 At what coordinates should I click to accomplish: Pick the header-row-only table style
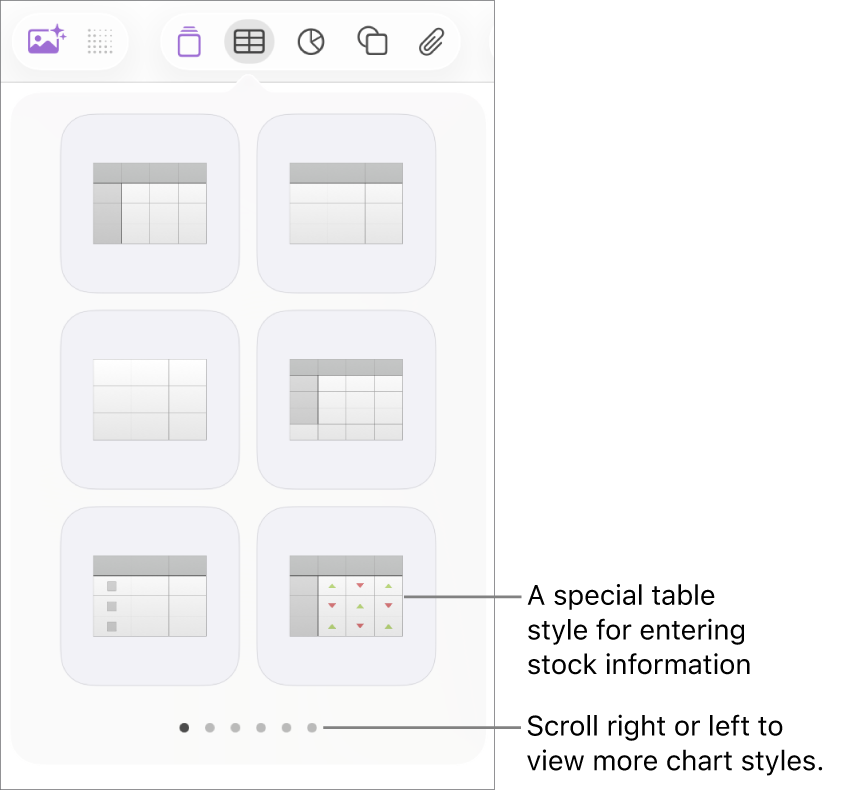[x=345, y=202]
